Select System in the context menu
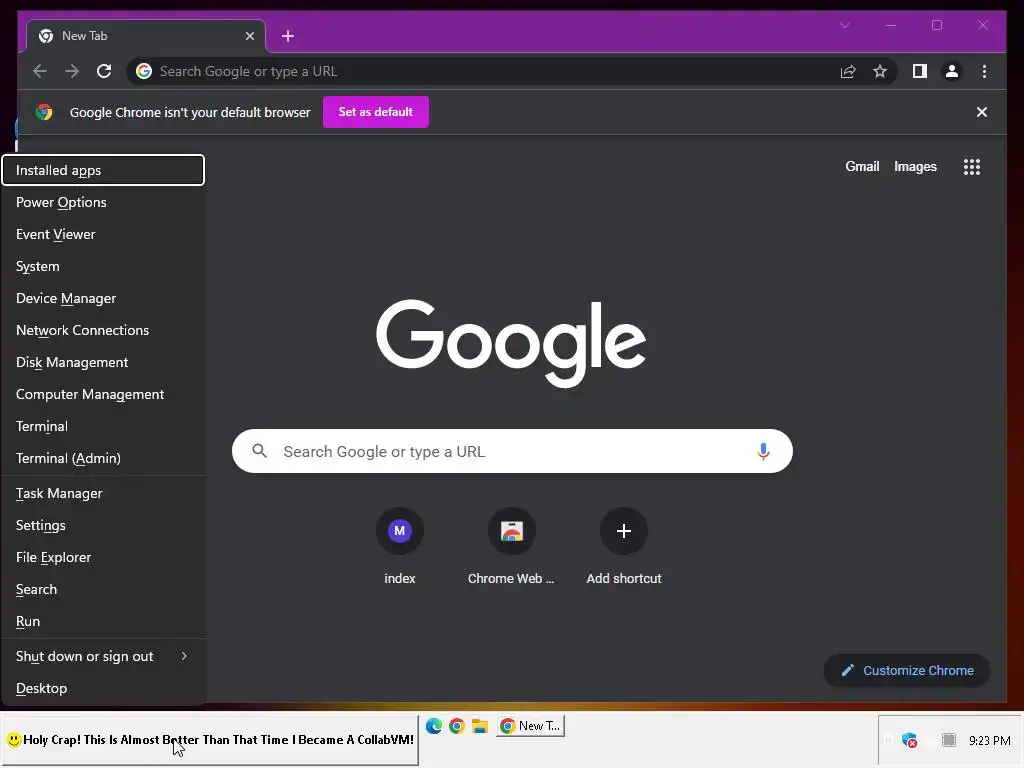Screen dimensions: 1024x768 tap(103, 266)
